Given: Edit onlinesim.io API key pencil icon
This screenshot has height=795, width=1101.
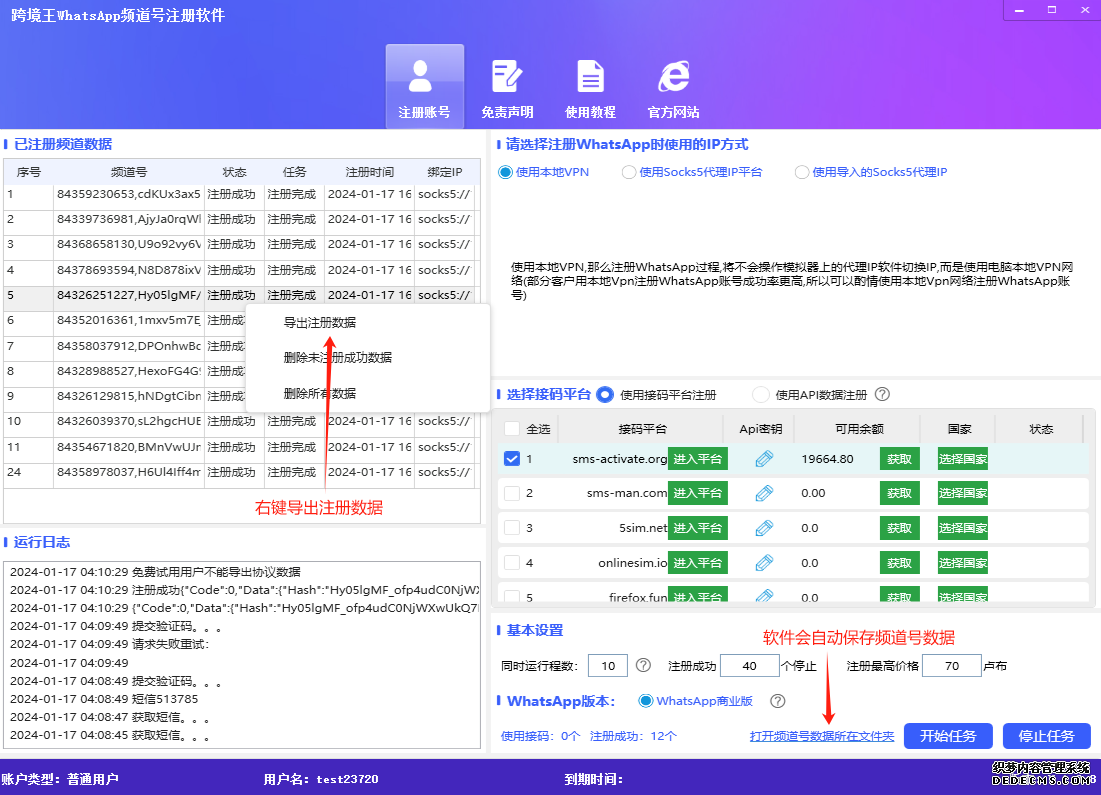Looking at the screenshot, I should pyautogui.click(x=763, y=562).
